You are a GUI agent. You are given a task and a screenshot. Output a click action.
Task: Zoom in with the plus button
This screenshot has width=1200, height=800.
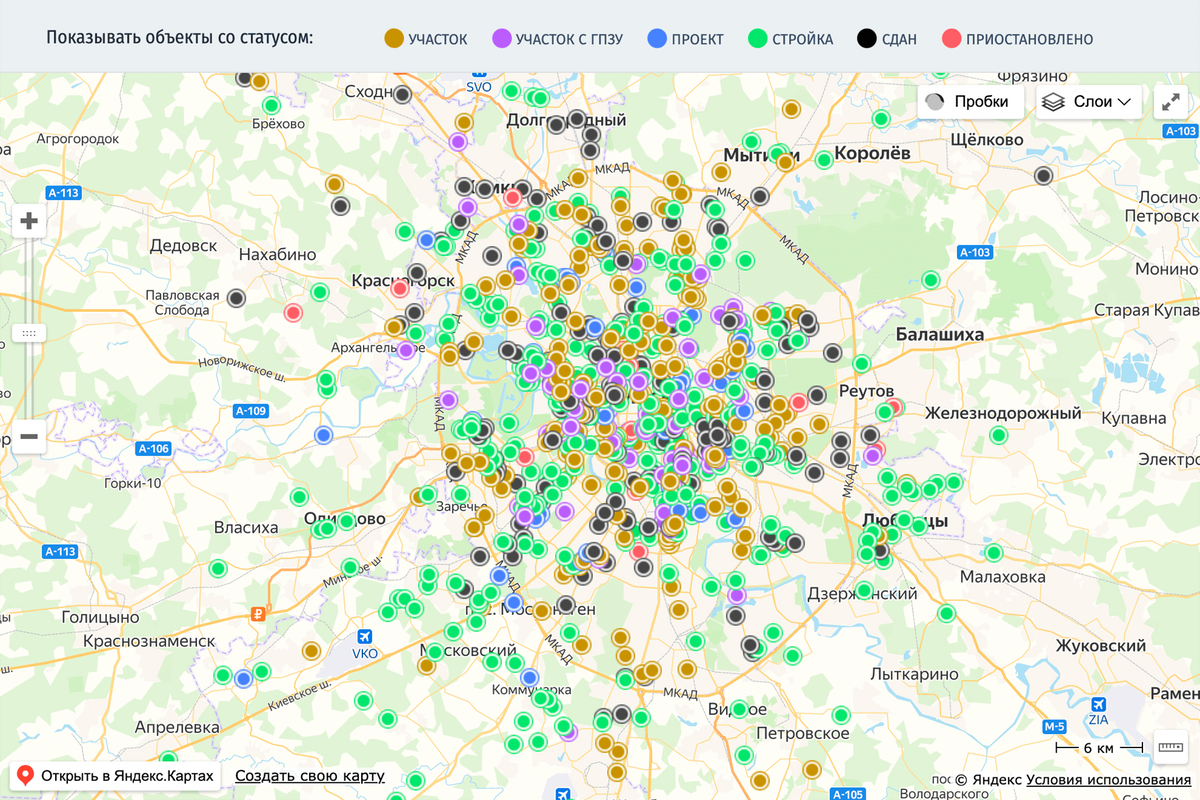click(29, 221)
